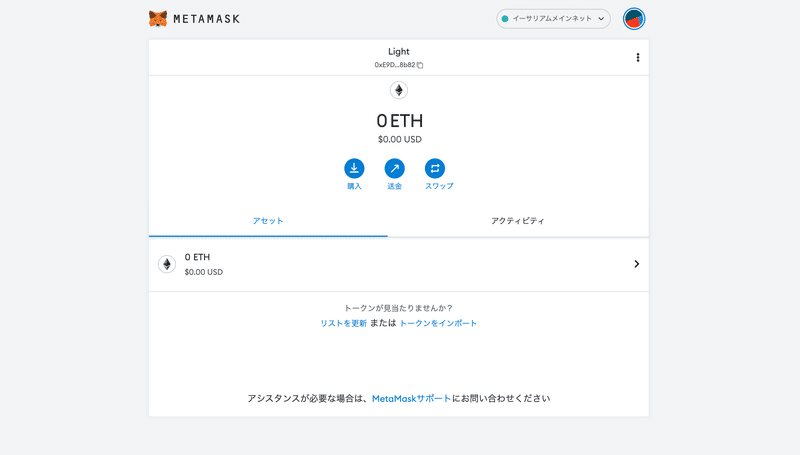Viewport: 800px width, 455px height.
Task: Expand the 0 ETH asset row chevron
Action: pos(636,264)
